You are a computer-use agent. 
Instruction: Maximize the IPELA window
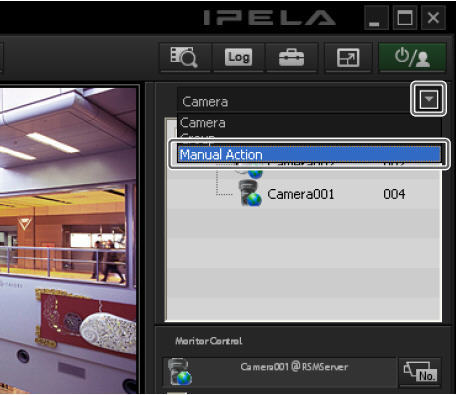click(404, 18)
